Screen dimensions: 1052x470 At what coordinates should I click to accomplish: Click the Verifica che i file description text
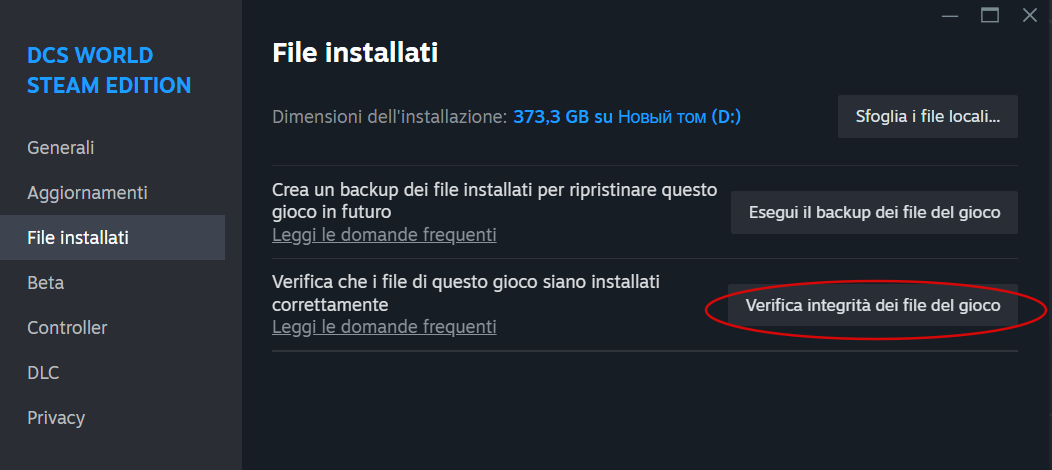(x=465, y=292)
